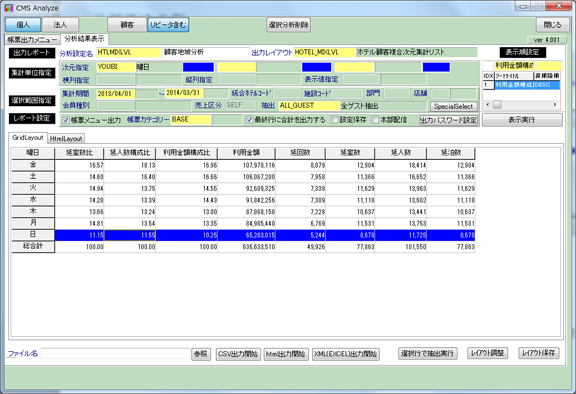Run 表示実行
Screen dimensions: 576x394
click(x=522, y=120)
